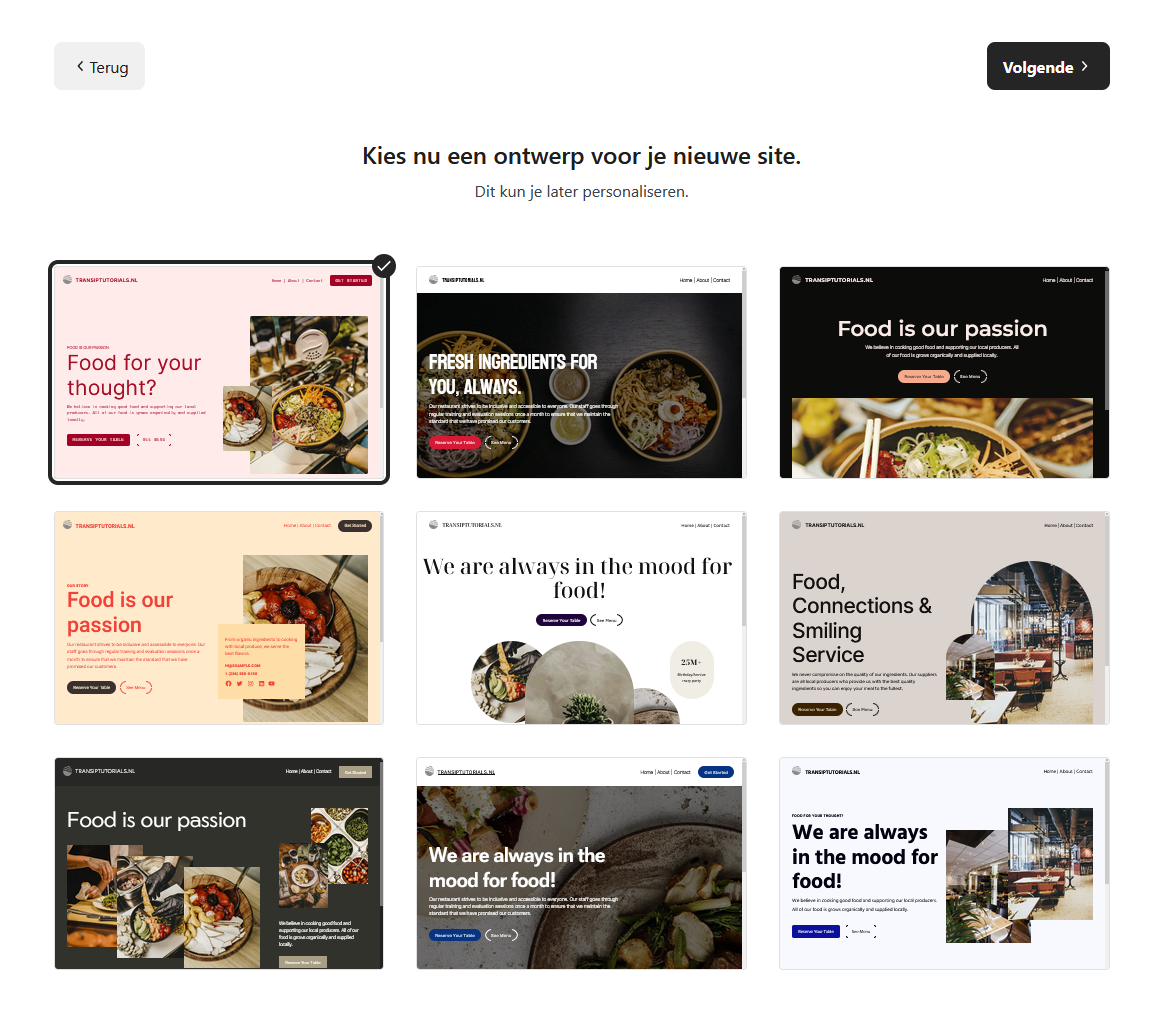Select 'Food, Connections & Smiling Service' template
Image resolution: width=1161 pixels, height=1014 pixels.
[x=944, y=618]
